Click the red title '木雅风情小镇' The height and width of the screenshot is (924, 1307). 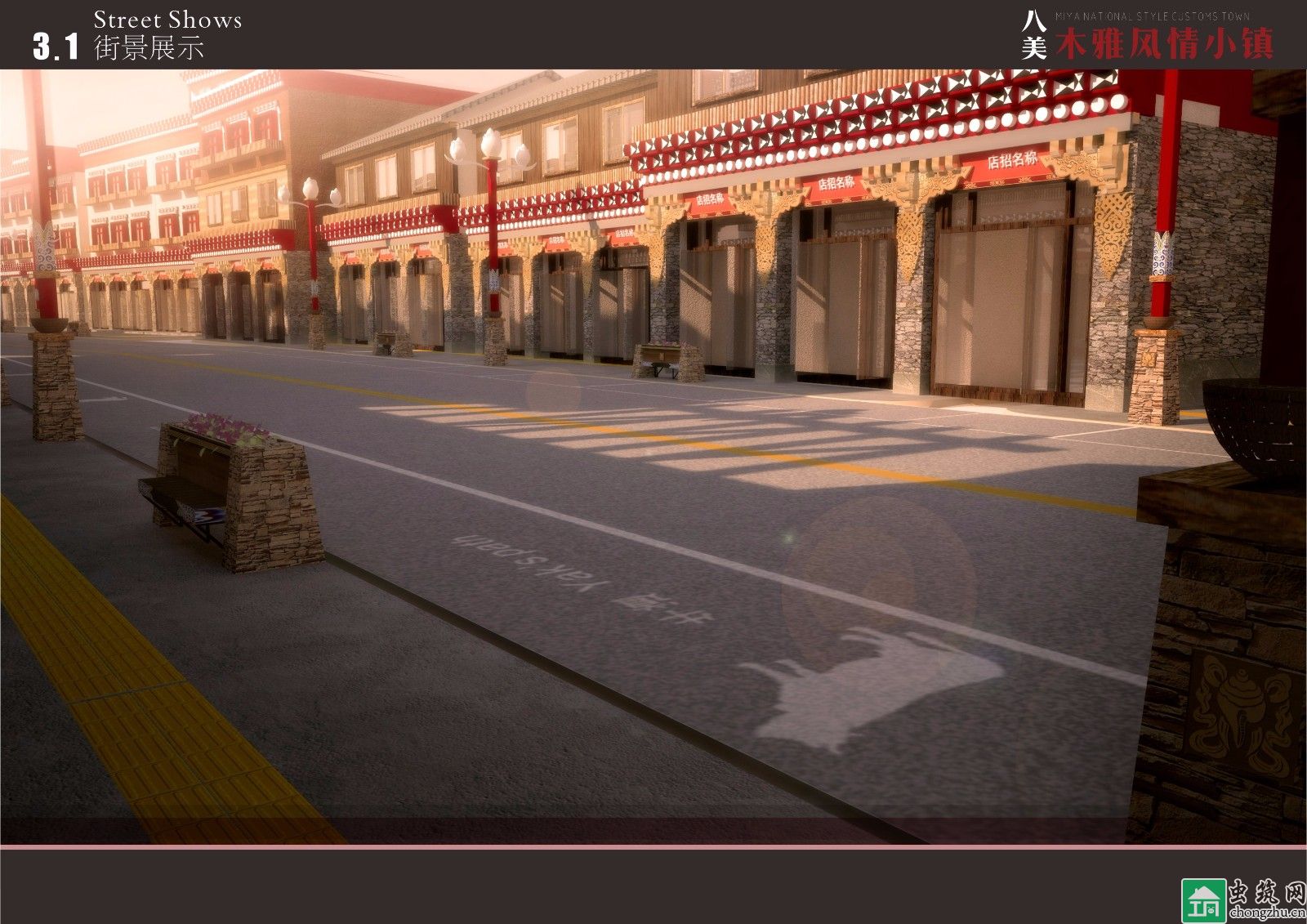coord(1164,43)
